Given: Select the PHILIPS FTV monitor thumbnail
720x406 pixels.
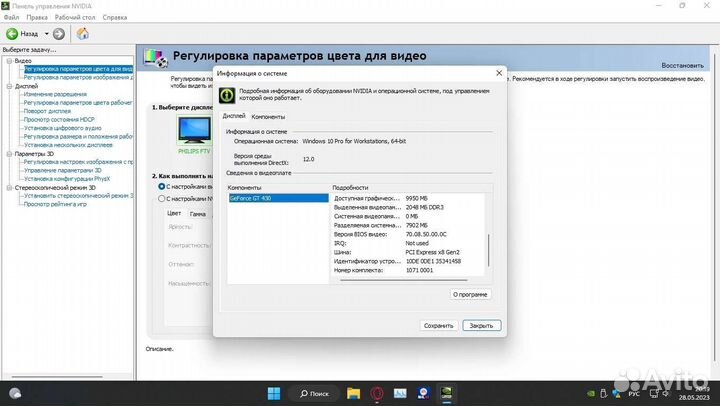Looking at the screenshot, I should coord(194,130).
